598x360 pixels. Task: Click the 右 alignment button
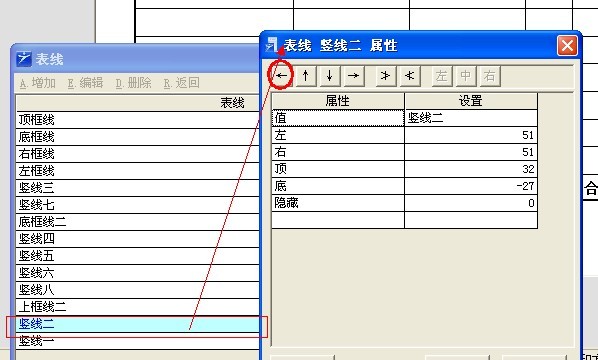(x=490, y=76)
